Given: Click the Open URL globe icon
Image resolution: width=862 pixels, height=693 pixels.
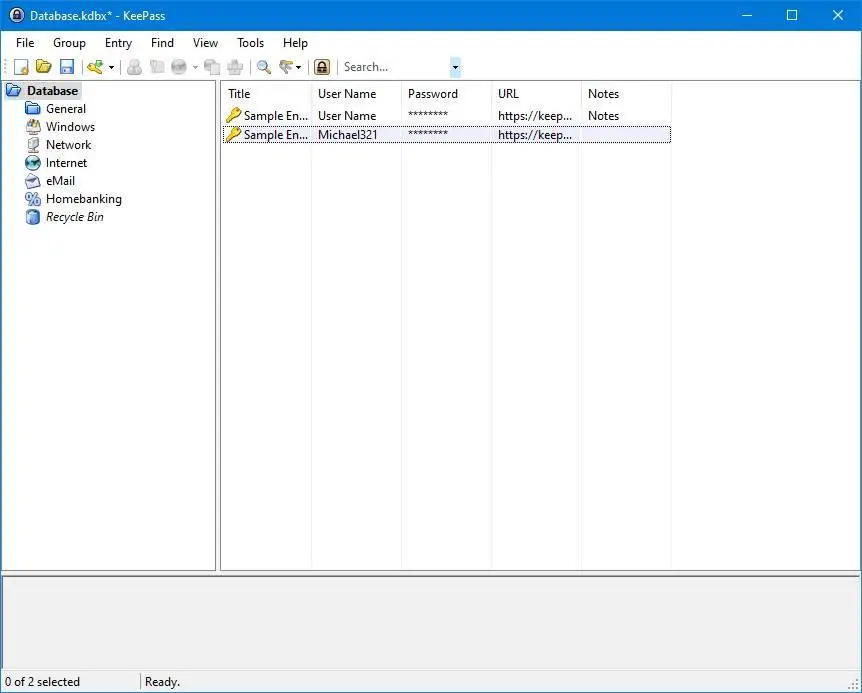Looking at the screenshot, I should click(179, 67).
